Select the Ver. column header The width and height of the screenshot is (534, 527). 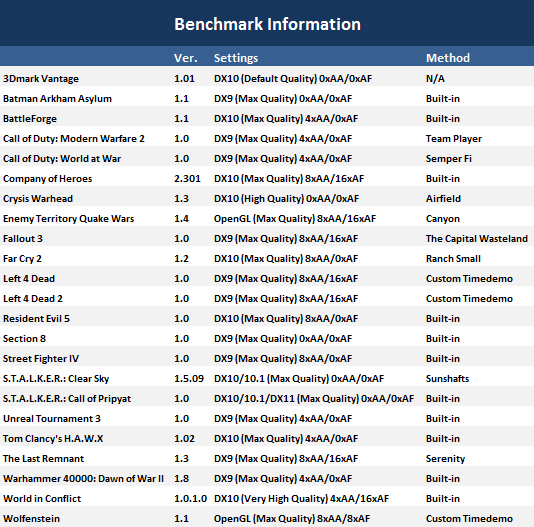186,58
